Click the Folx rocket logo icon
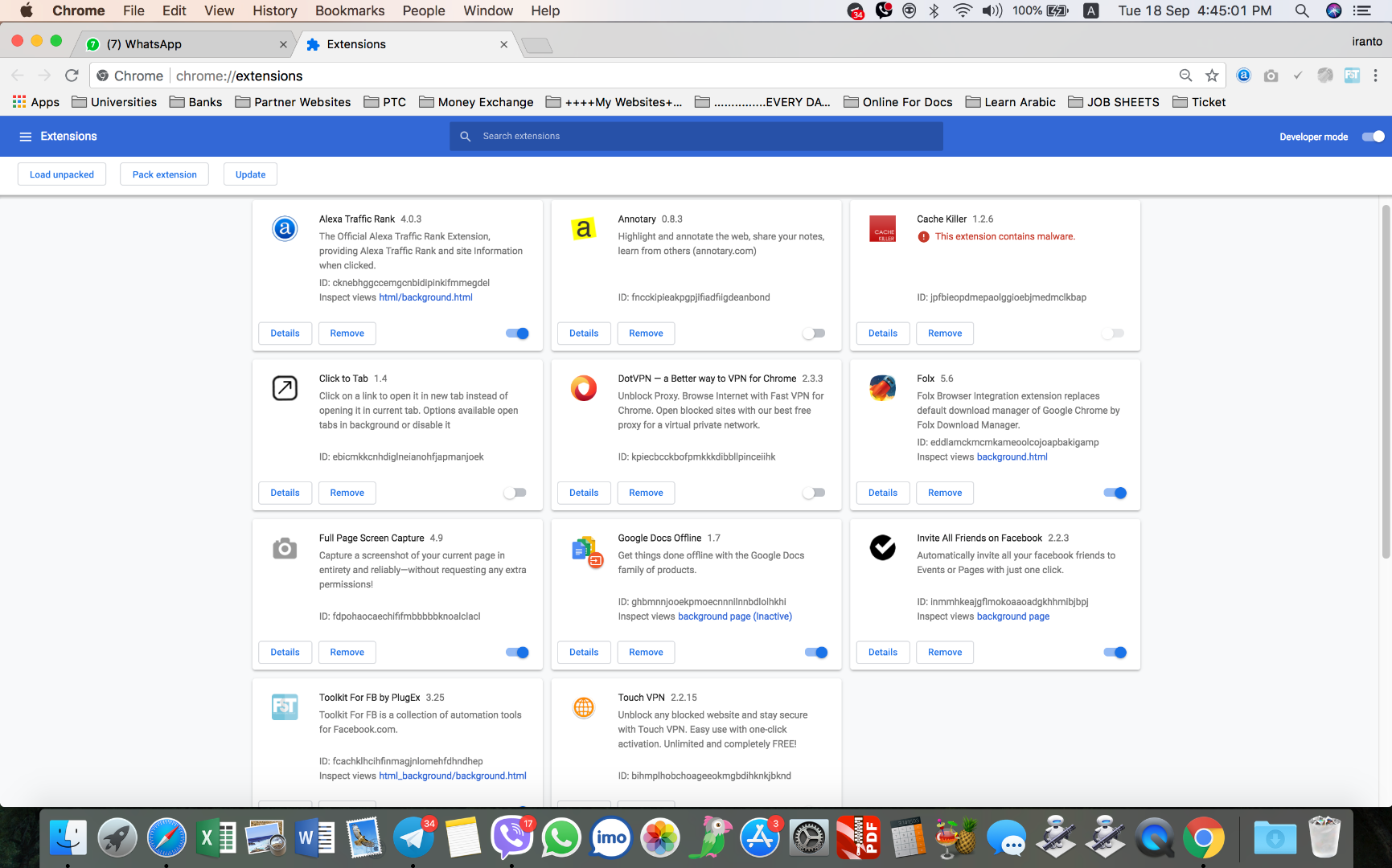The width and height of the screenshot is (1392, 868). [x=883, y=388]
